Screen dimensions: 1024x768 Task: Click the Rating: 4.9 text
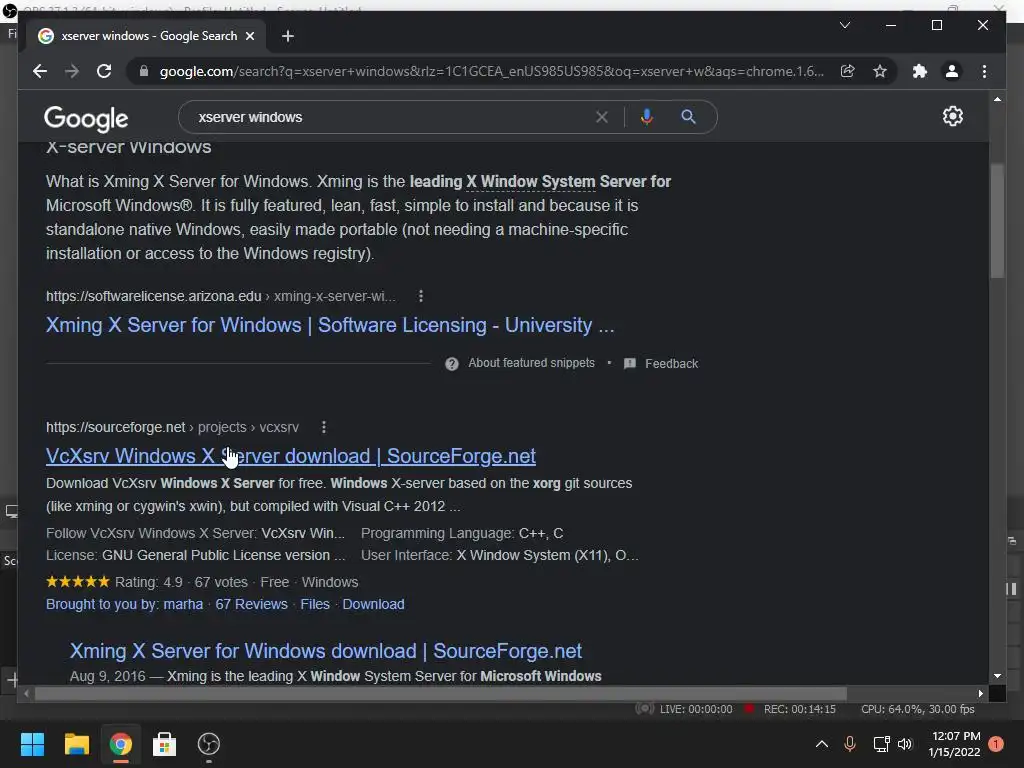[149, 582]
